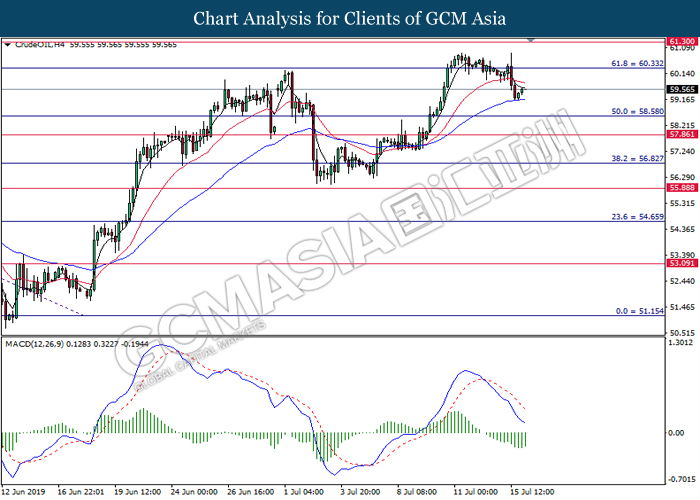Click the chart shift triangle marker at top
This screenshot has width=700, height=500.
(x=530, y=40)
